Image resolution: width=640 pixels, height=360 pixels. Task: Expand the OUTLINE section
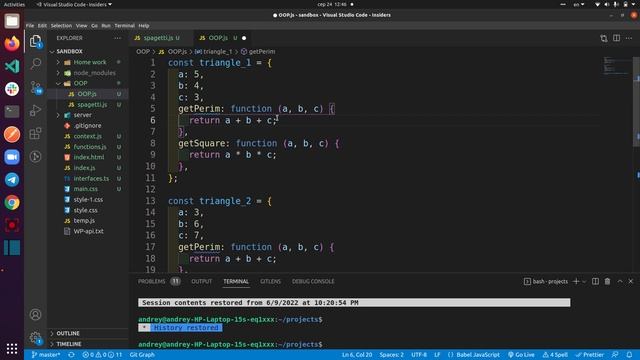pos(68,333)
